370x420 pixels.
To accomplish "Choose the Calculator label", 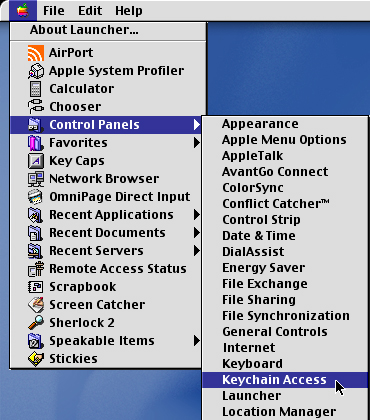I will tap(82, 89).
